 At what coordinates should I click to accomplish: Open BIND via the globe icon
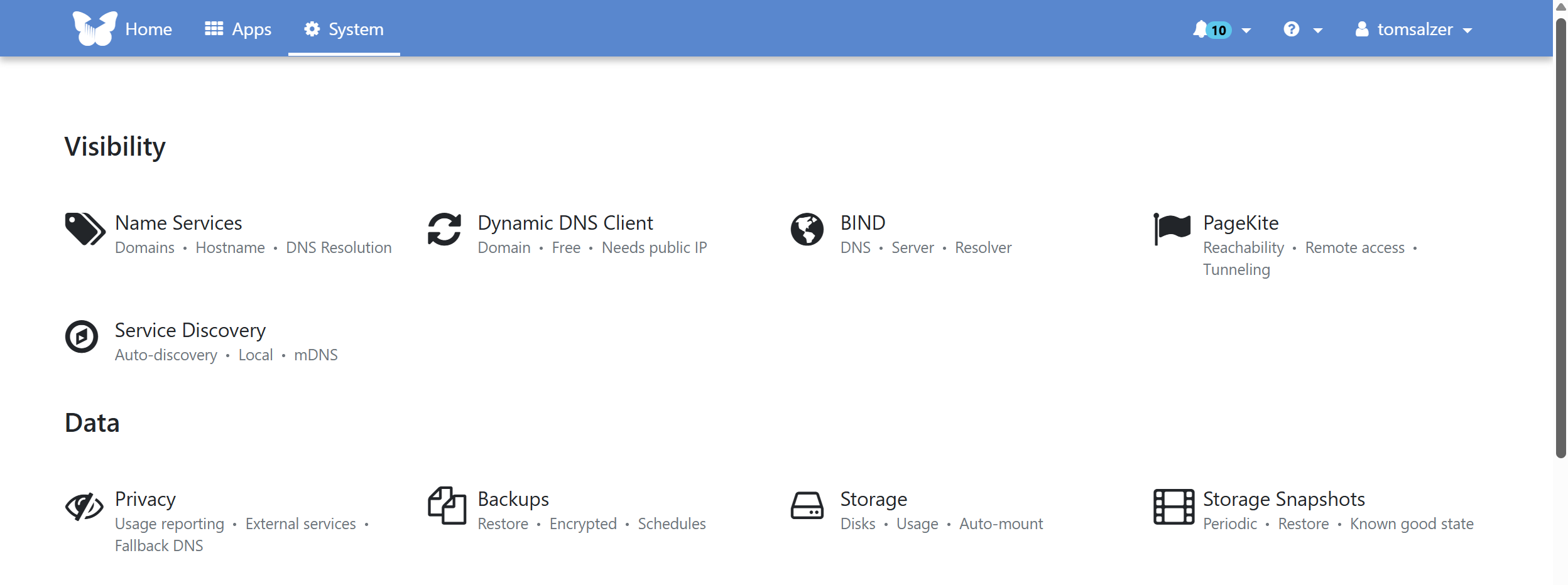(x=808, y=230)
